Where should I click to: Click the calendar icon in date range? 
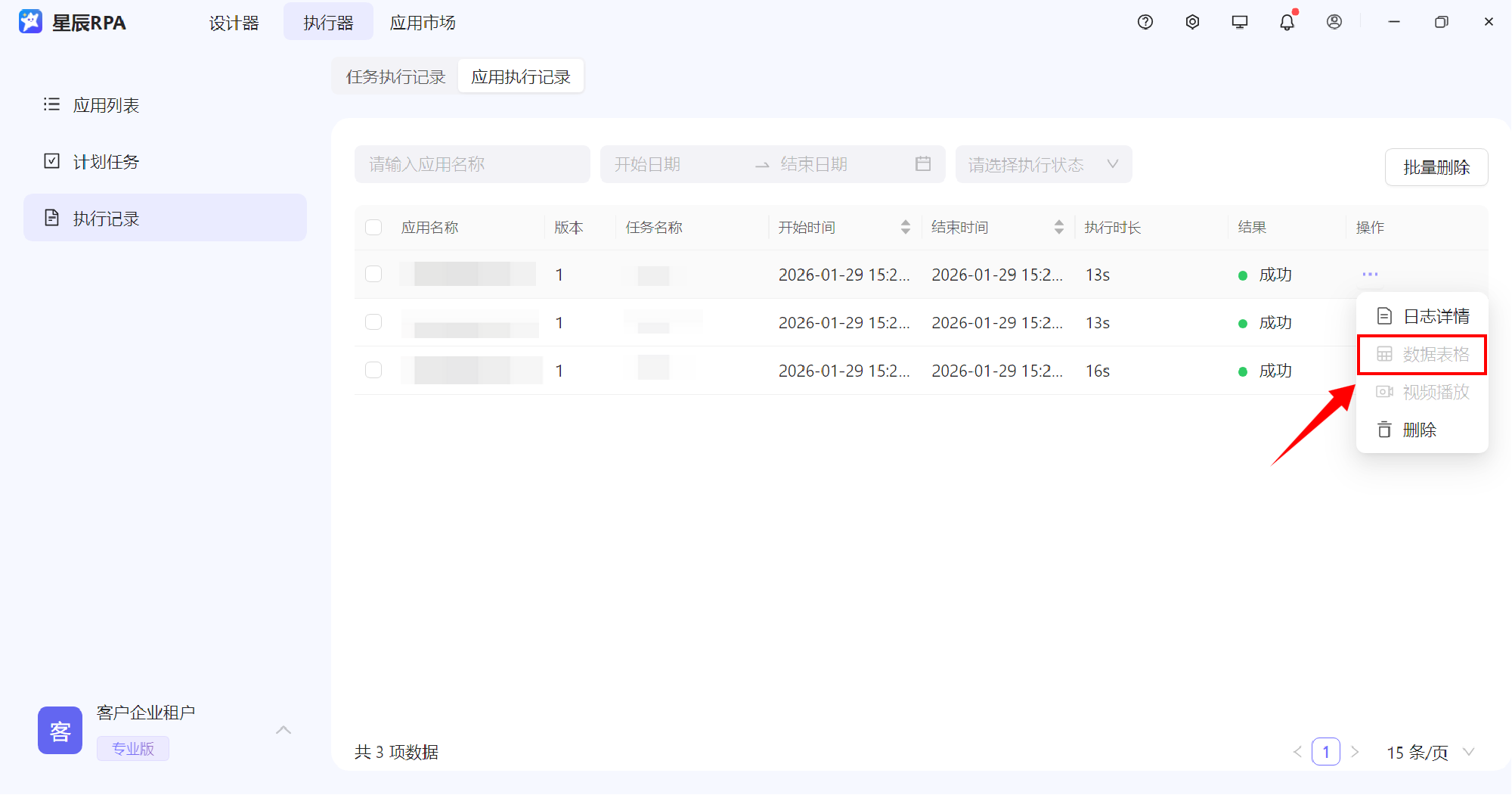[x=922, y=164]
